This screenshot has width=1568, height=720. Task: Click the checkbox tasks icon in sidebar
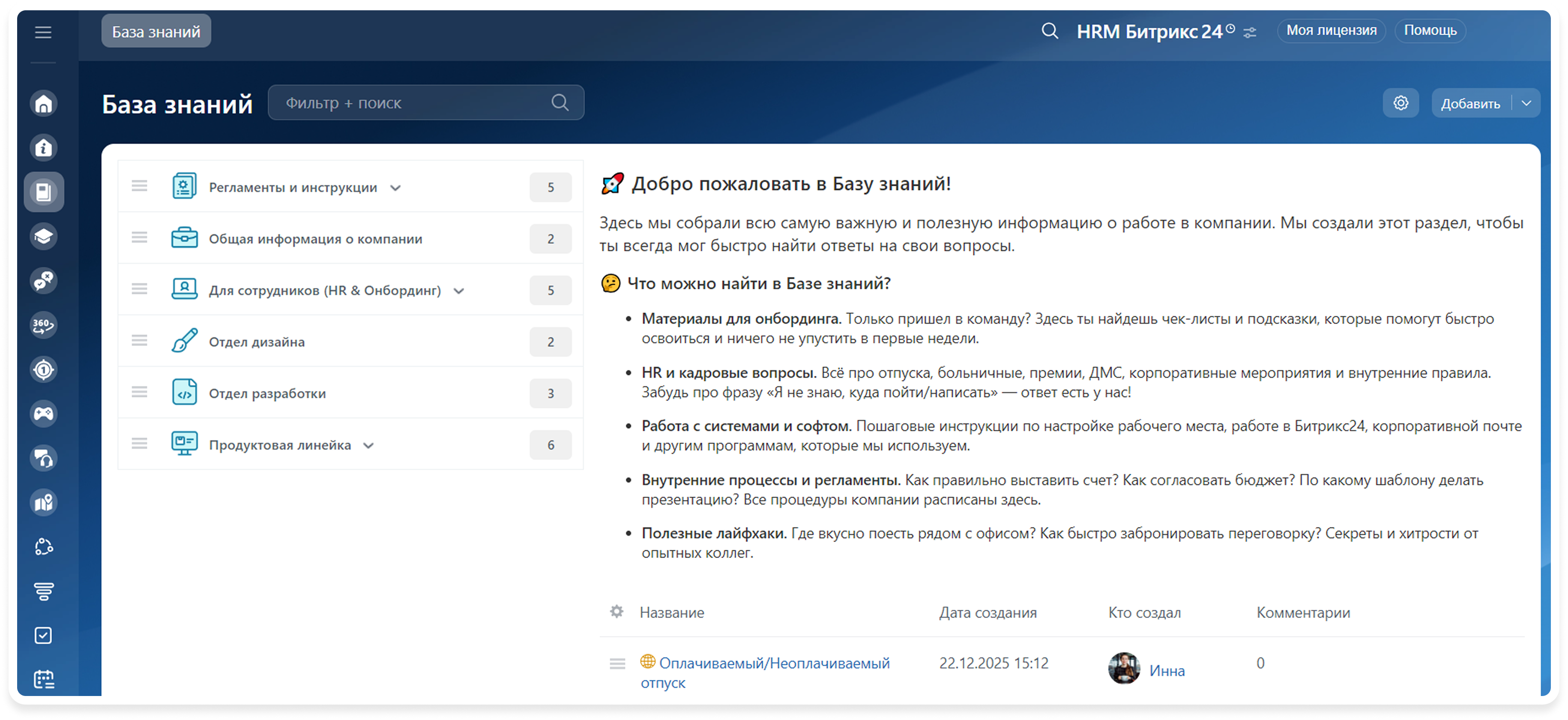44,635
